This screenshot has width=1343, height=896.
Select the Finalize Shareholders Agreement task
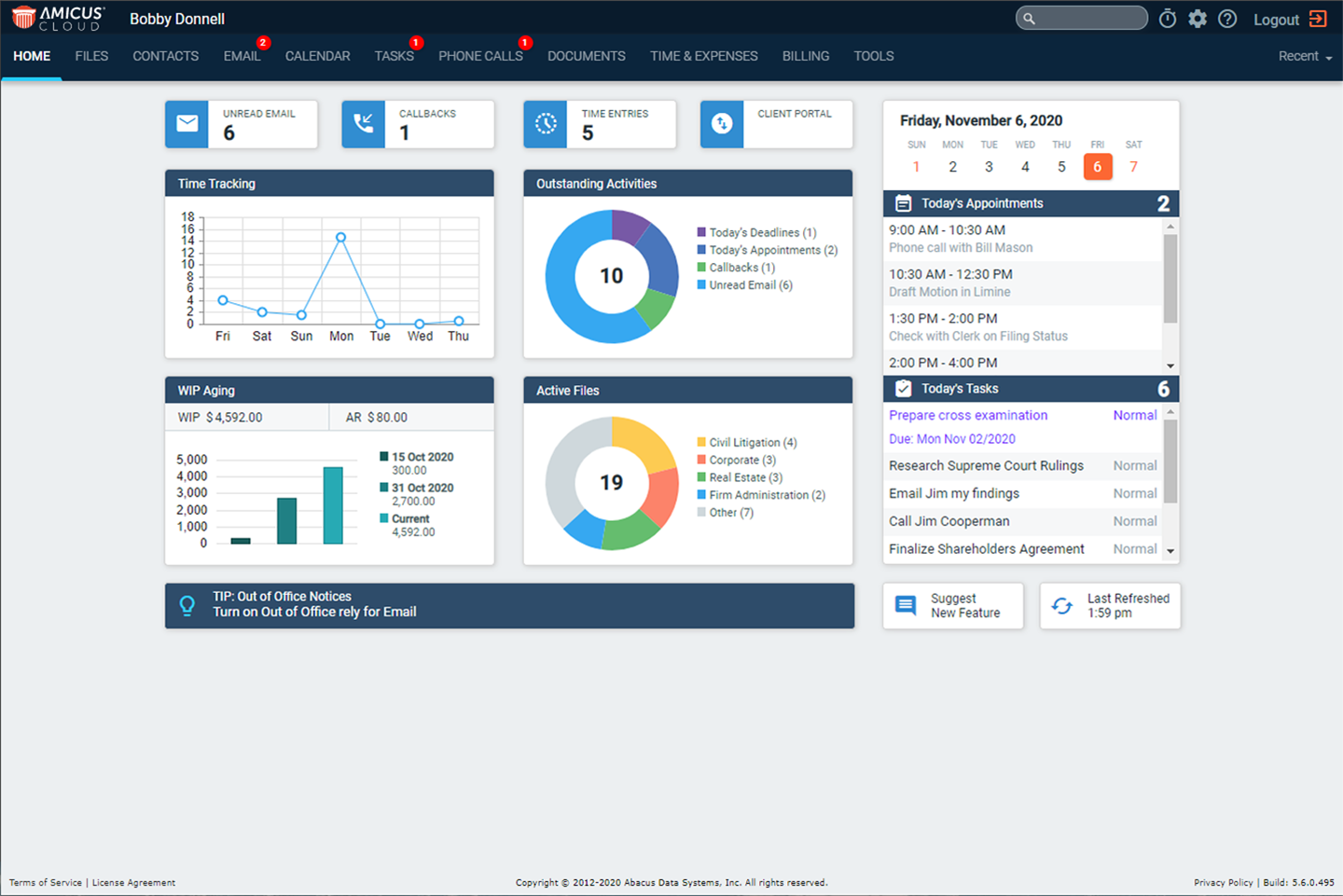1023,550
